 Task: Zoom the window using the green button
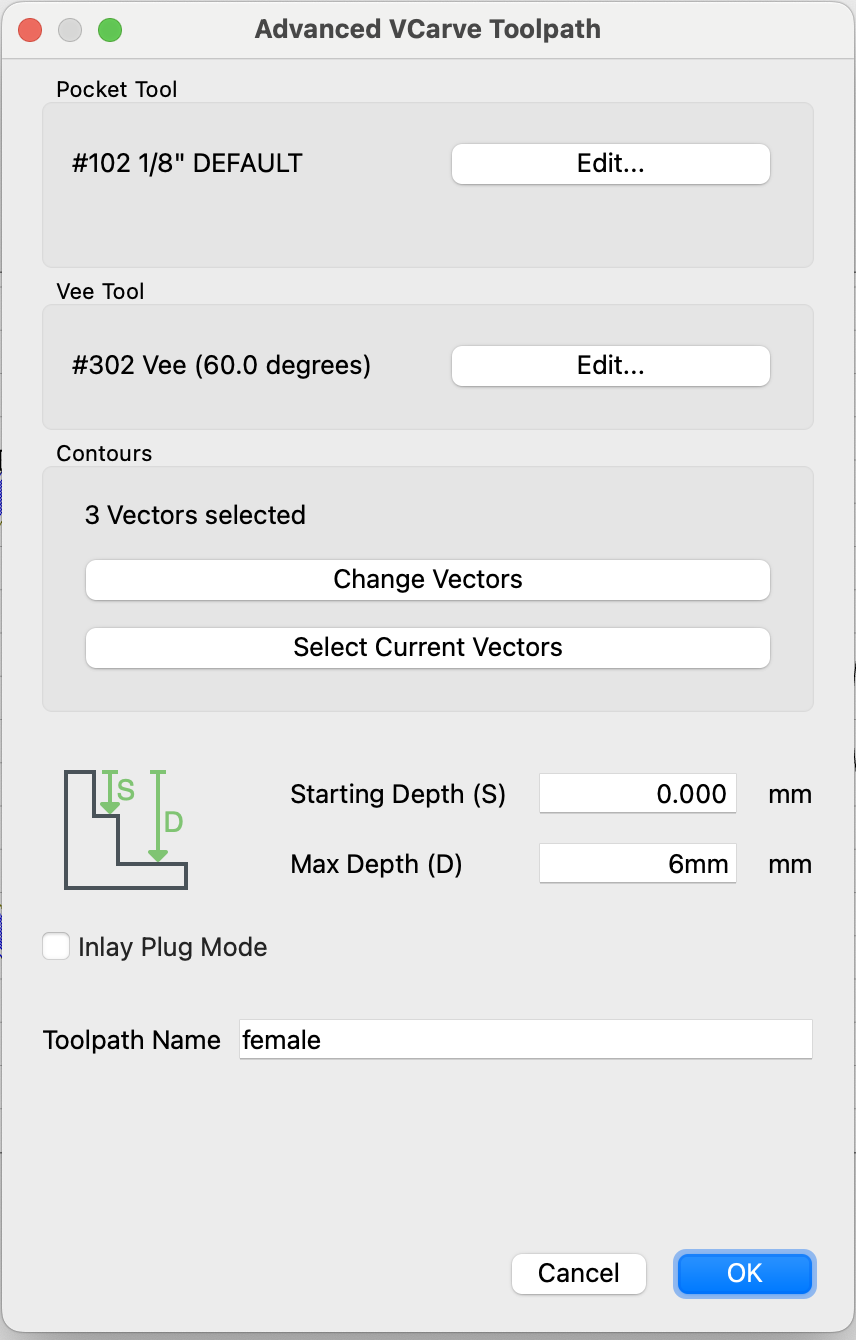tap(109, 29)
